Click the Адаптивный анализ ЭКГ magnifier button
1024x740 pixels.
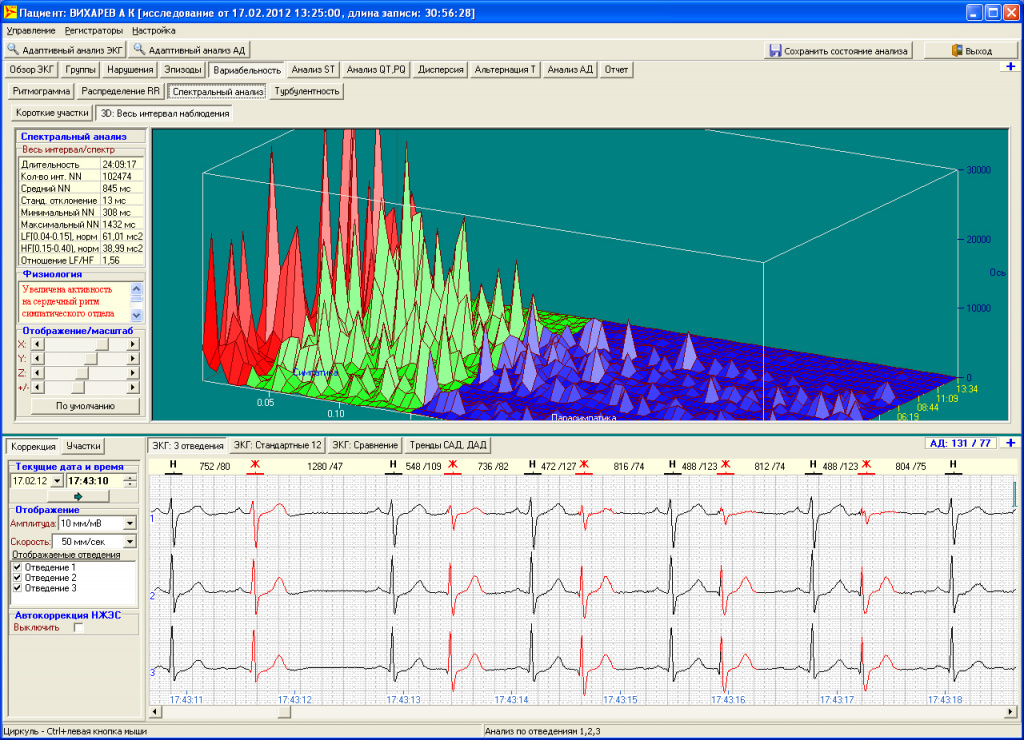[x=65, y=50]
